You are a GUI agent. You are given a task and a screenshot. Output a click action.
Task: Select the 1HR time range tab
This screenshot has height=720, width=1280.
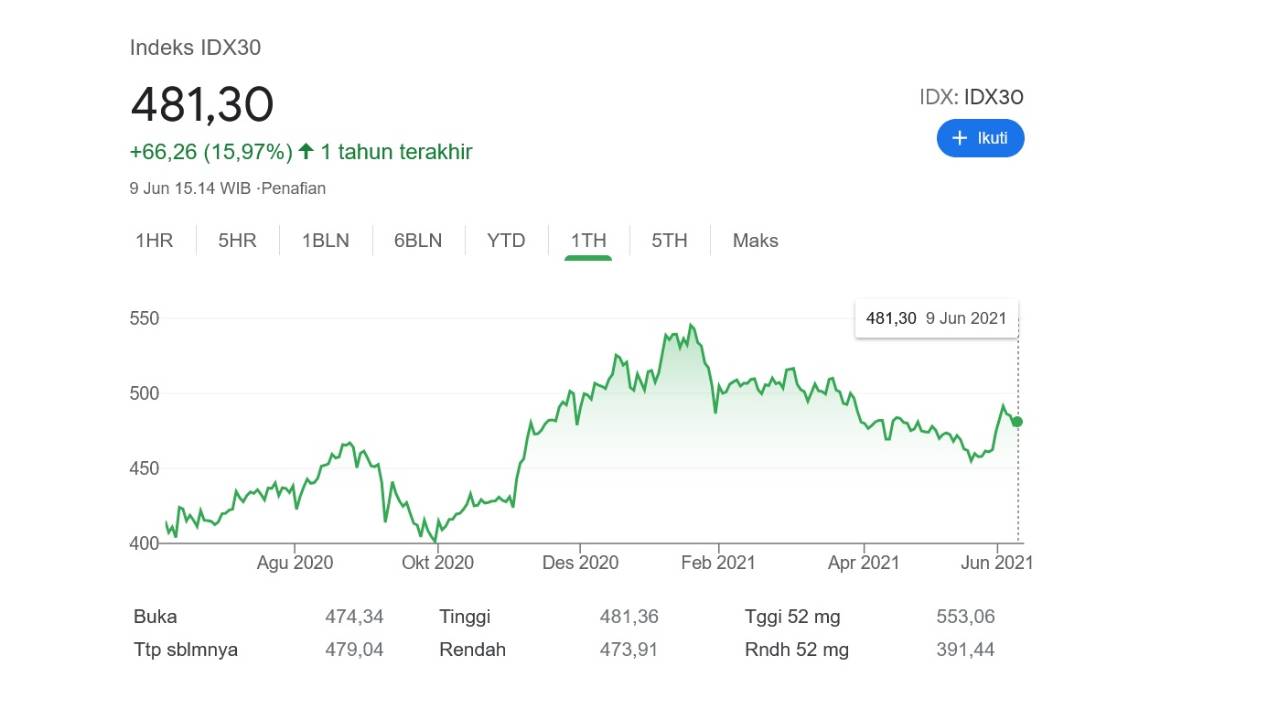(154, 240)
